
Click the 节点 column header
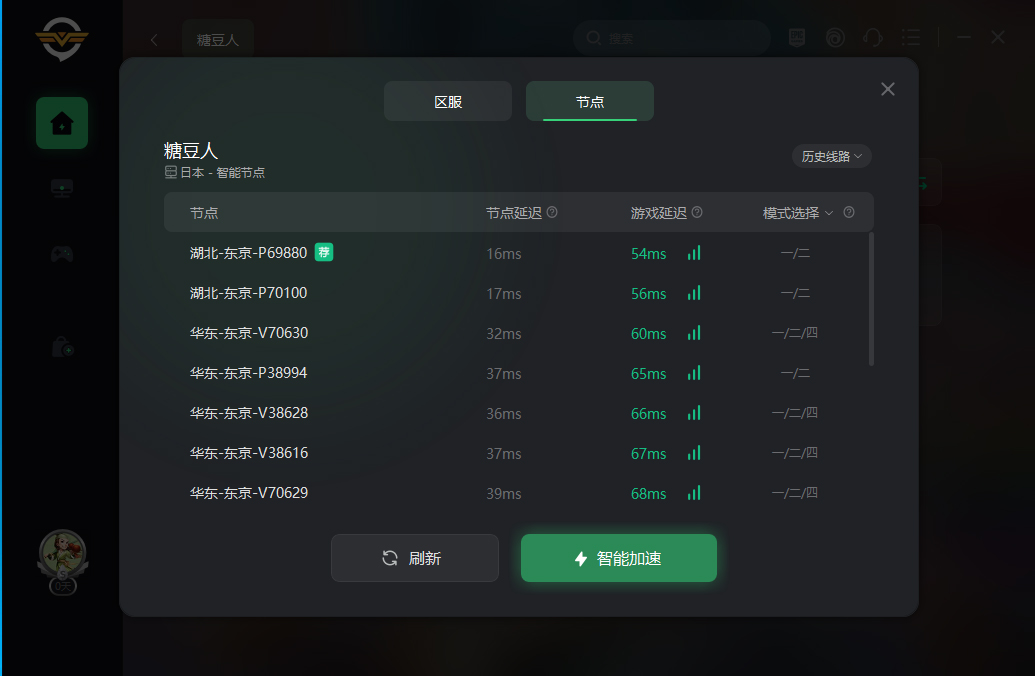204,213
